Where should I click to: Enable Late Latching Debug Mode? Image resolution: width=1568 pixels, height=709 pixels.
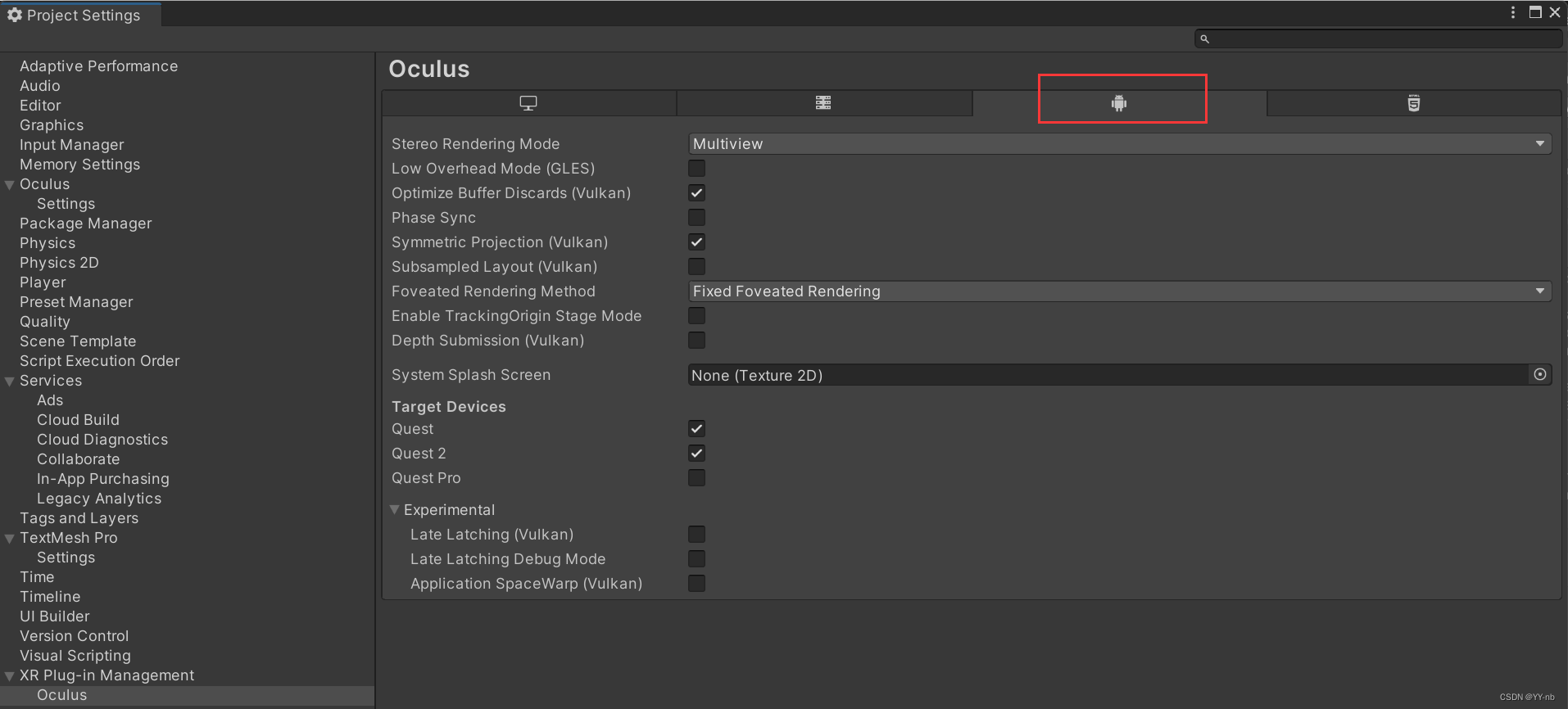[x=696, y=559]
